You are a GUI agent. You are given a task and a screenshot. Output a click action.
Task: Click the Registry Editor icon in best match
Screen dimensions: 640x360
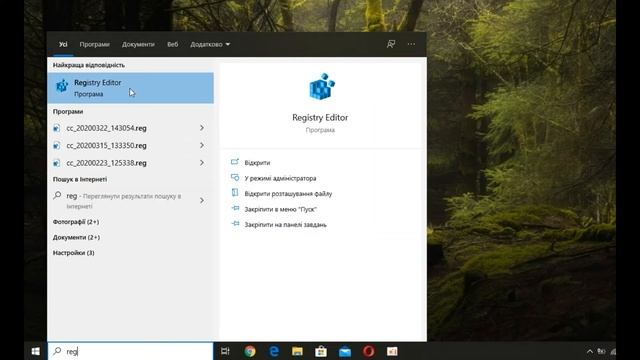[x=62, y=86]
